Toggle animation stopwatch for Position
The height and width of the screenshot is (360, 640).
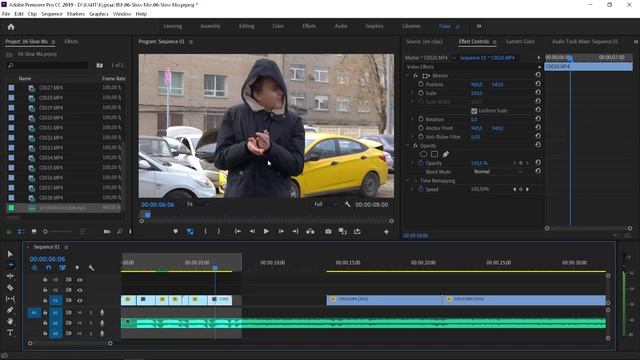pyautogui.click(x=421, y=84)
